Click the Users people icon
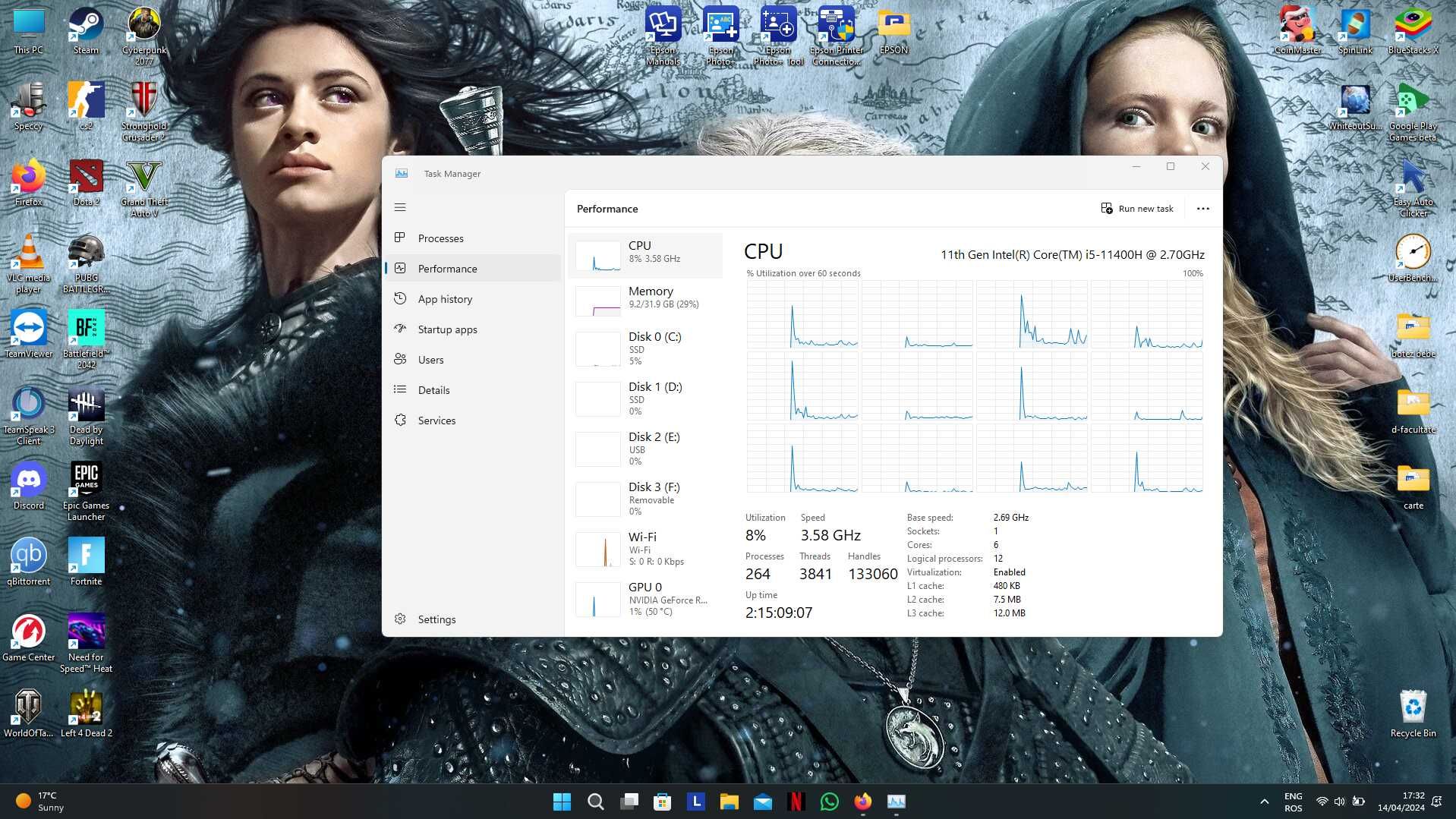Image resolution: width=1456 pixels, height=819 pixels. (400, 359)
